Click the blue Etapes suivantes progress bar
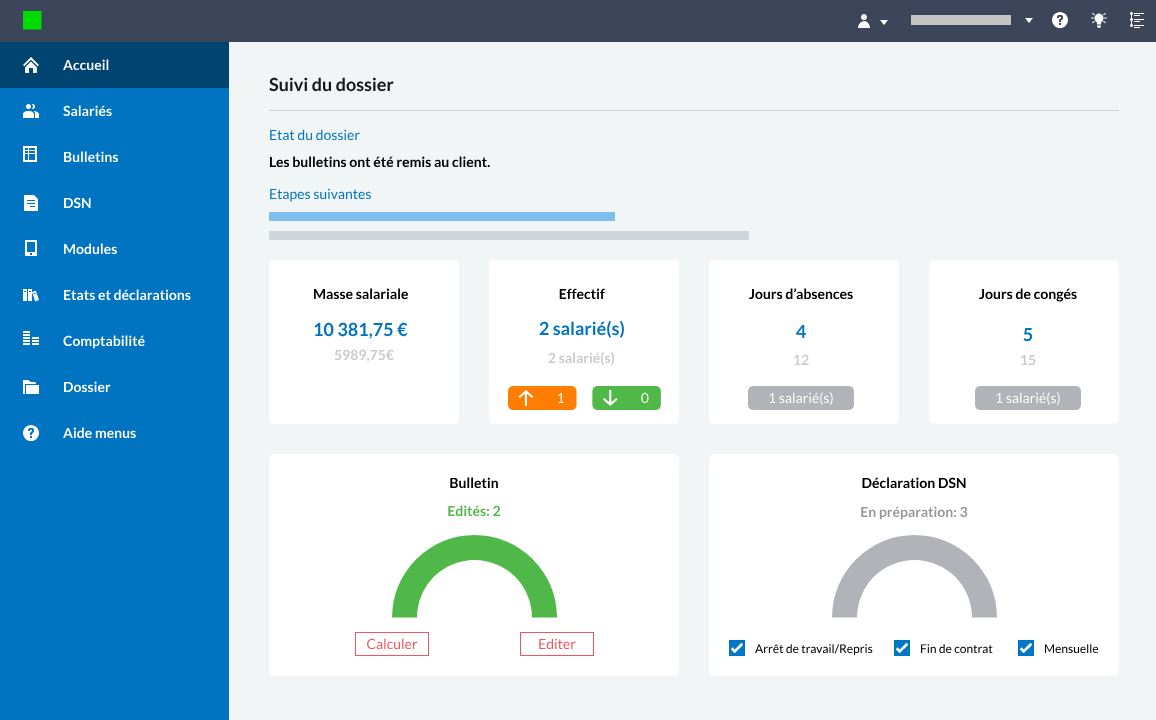Viewport: 1156px width, 720px height. (x=441, y=216)
